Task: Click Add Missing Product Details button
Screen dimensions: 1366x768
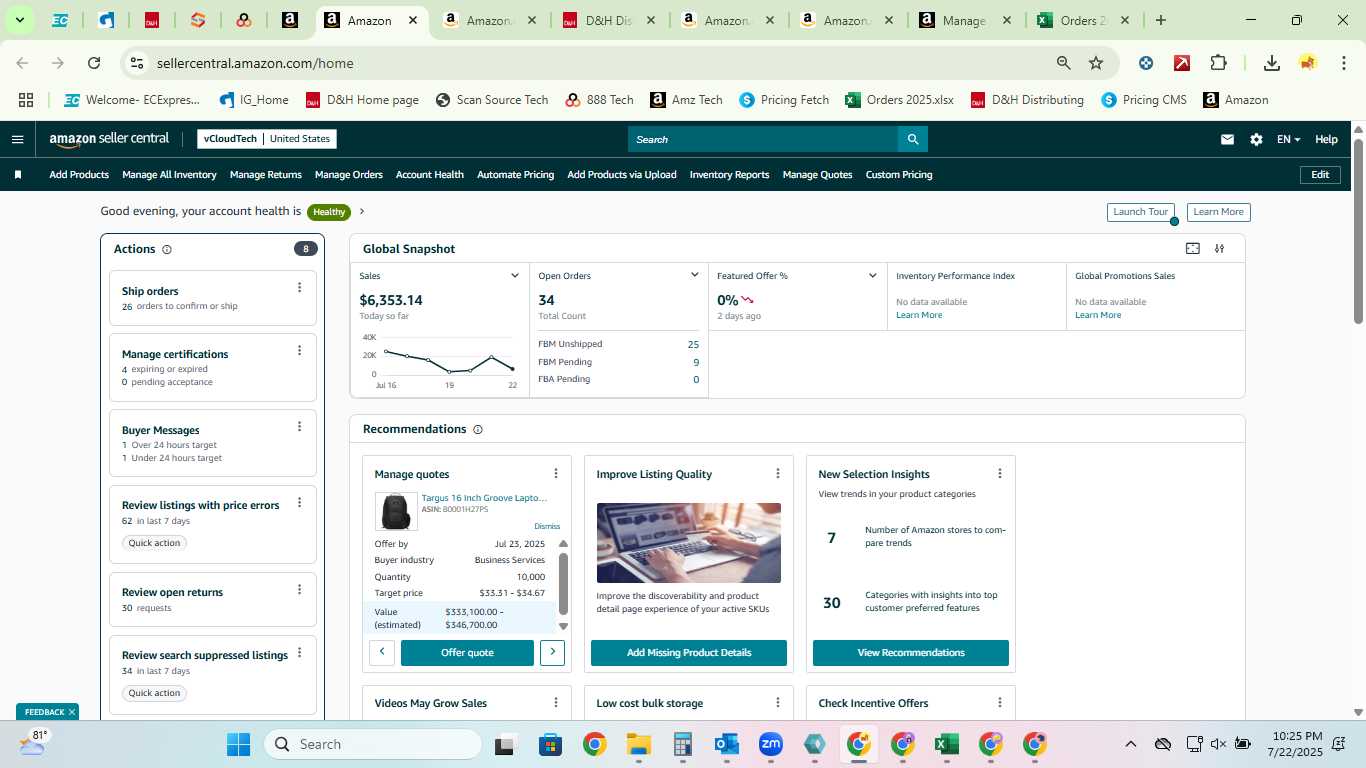Action: 689,653
